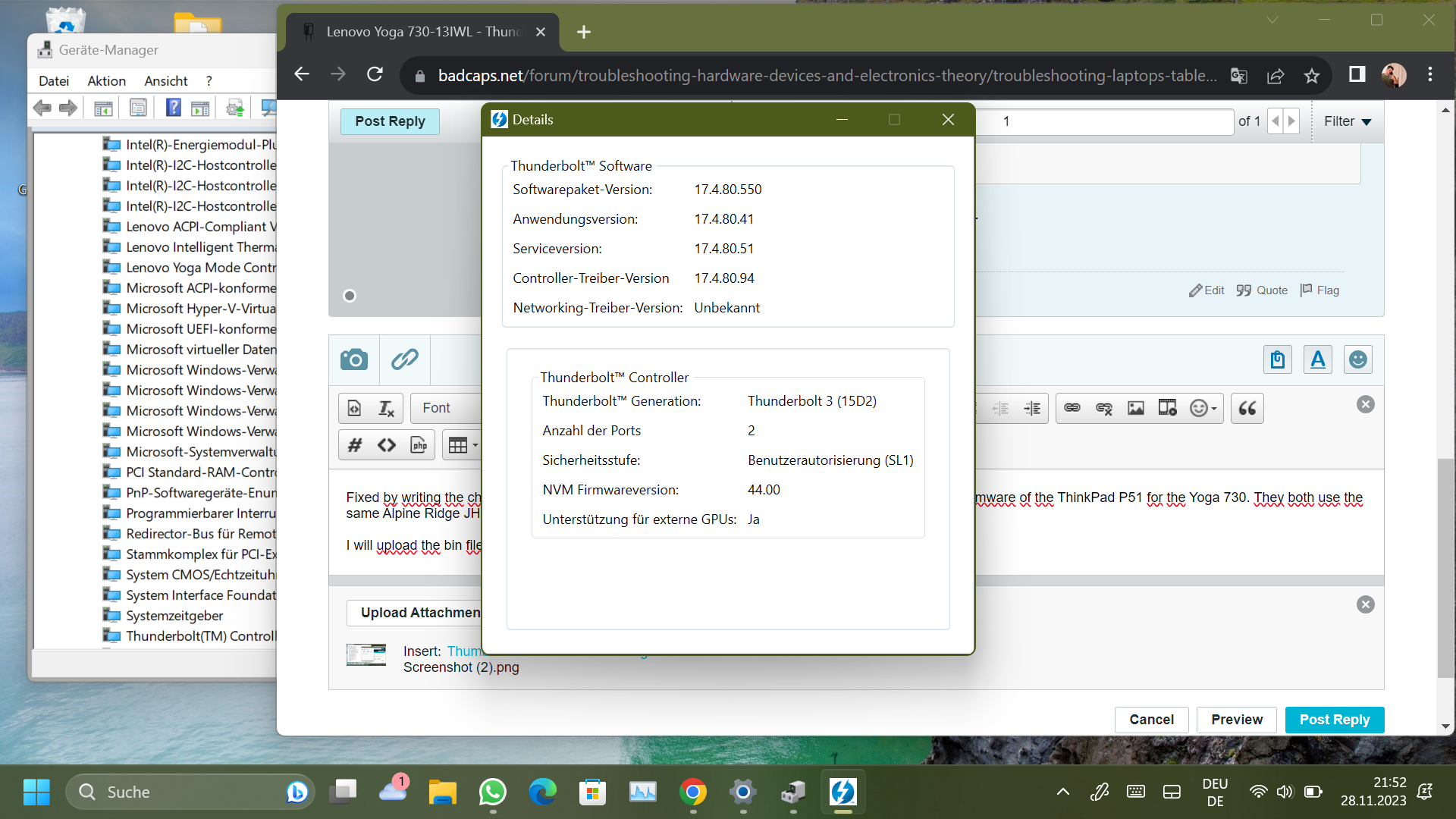The image size is (1456, 819).
Task: Toggle source mode icon in editor
Action: point(354,408)
